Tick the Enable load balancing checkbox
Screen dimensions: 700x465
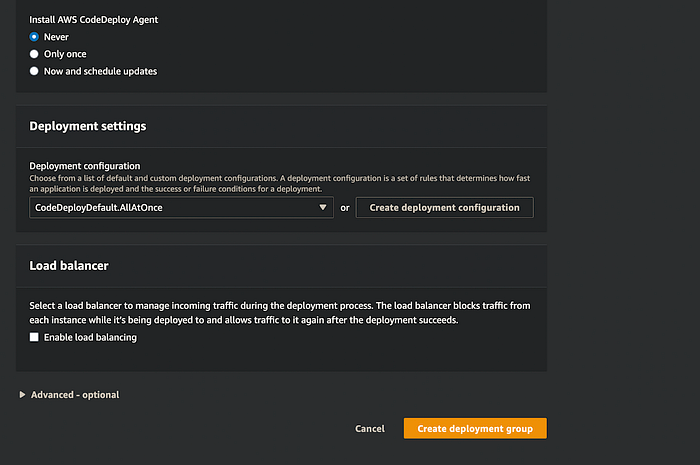tap(34, 338)
